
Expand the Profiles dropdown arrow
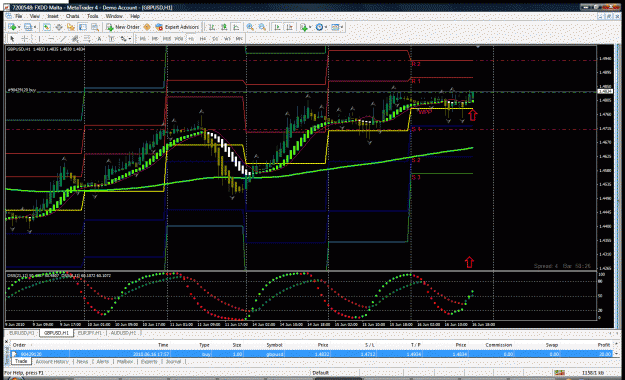tap(35, 27)
